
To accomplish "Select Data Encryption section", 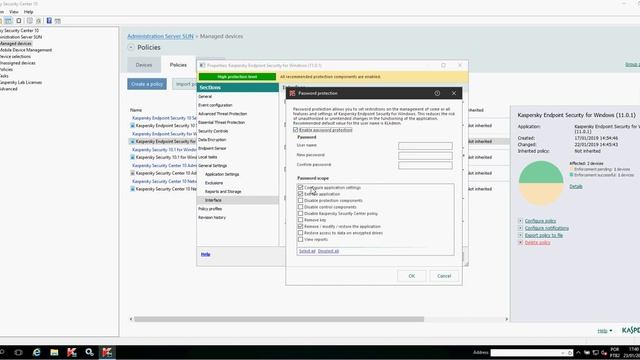I will click(x=212, y=140).
